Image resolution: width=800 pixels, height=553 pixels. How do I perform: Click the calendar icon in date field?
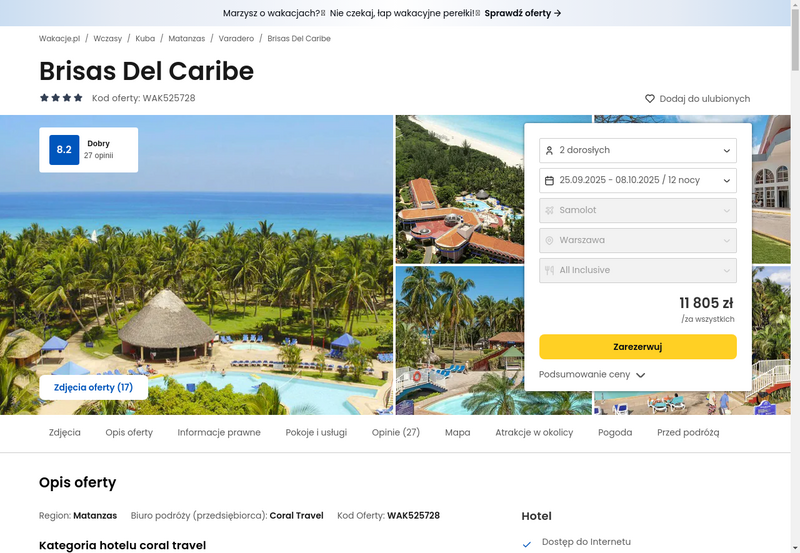point(549,181)
